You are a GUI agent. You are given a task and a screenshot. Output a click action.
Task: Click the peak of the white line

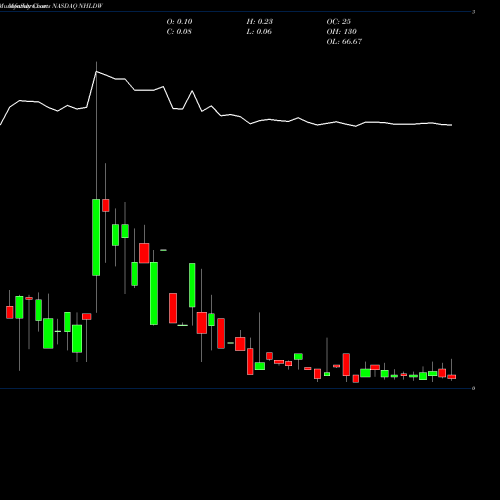pos(96,72)
